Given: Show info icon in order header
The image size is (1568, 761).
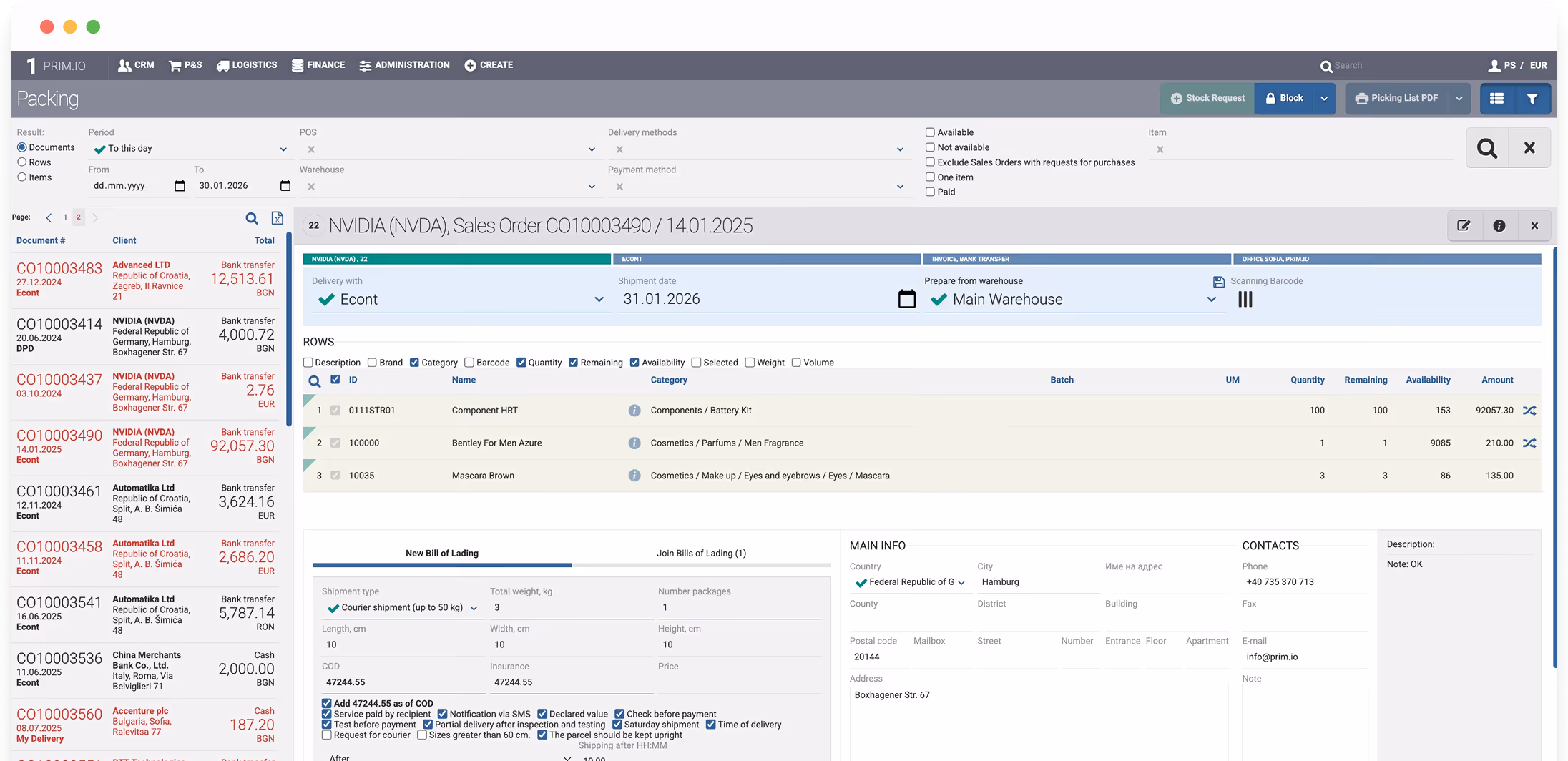Looking at the screenshot, I should [x=1499, y=226].
